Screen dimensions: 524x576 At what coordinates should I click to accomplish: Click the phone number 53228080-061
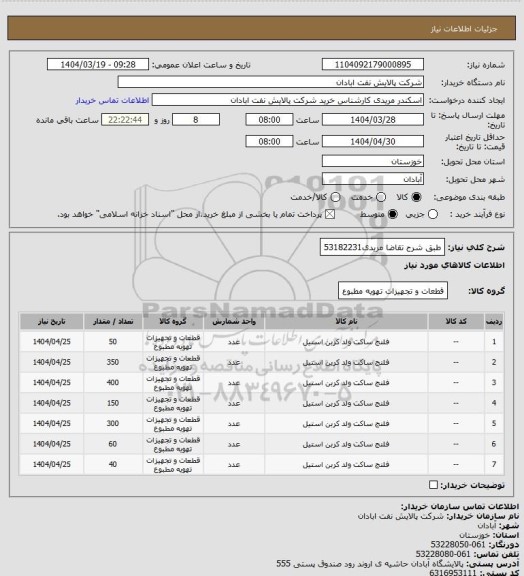point(443,554)
